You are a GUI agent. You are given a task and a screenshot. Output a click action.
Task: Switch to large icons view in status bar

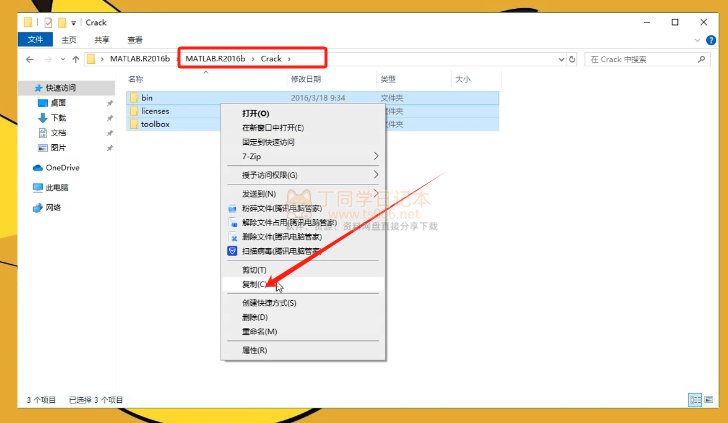(x=708, y=400)
